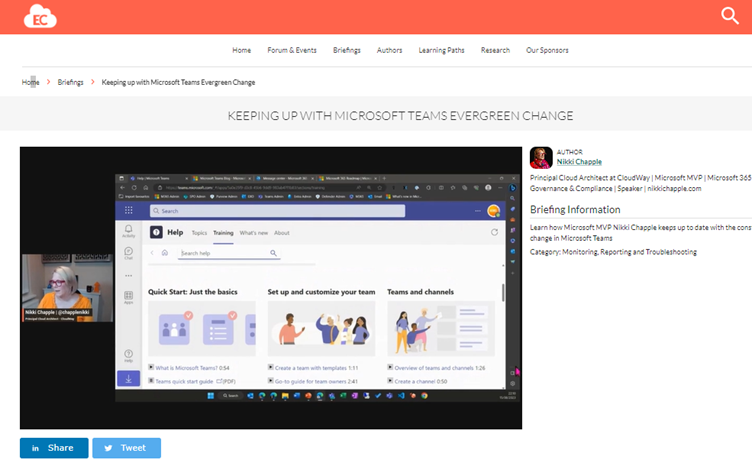Switch to the Topics tab in Help
This screenshot has height=463, width=752.
pos(199,233)
